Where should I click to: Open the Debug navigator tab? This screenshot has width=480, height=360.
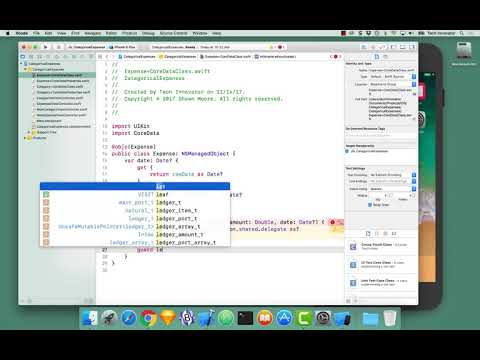74,57
